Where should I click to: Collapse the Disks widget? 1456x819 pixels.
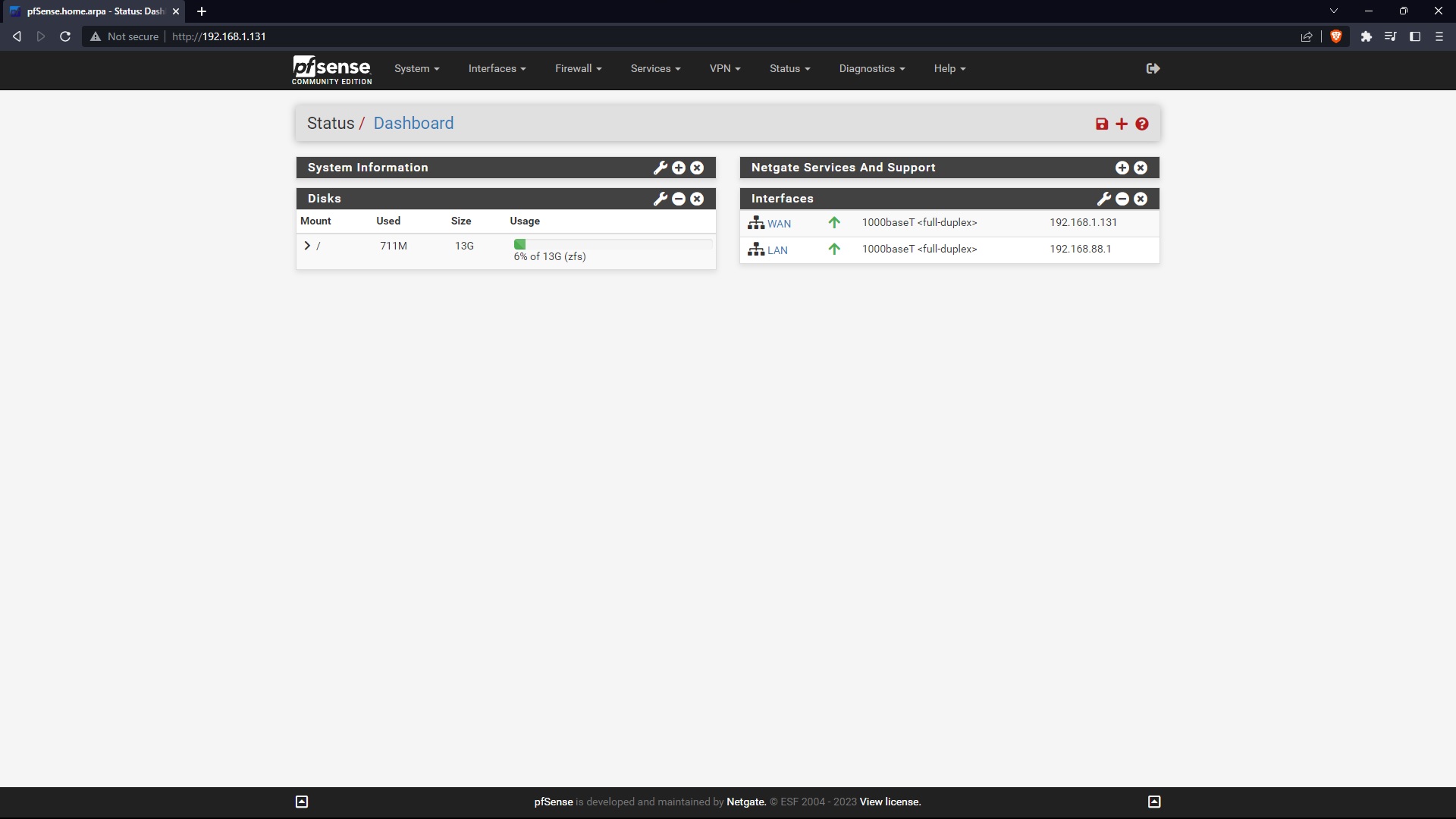pyautogui.click(x=679, y=199)
